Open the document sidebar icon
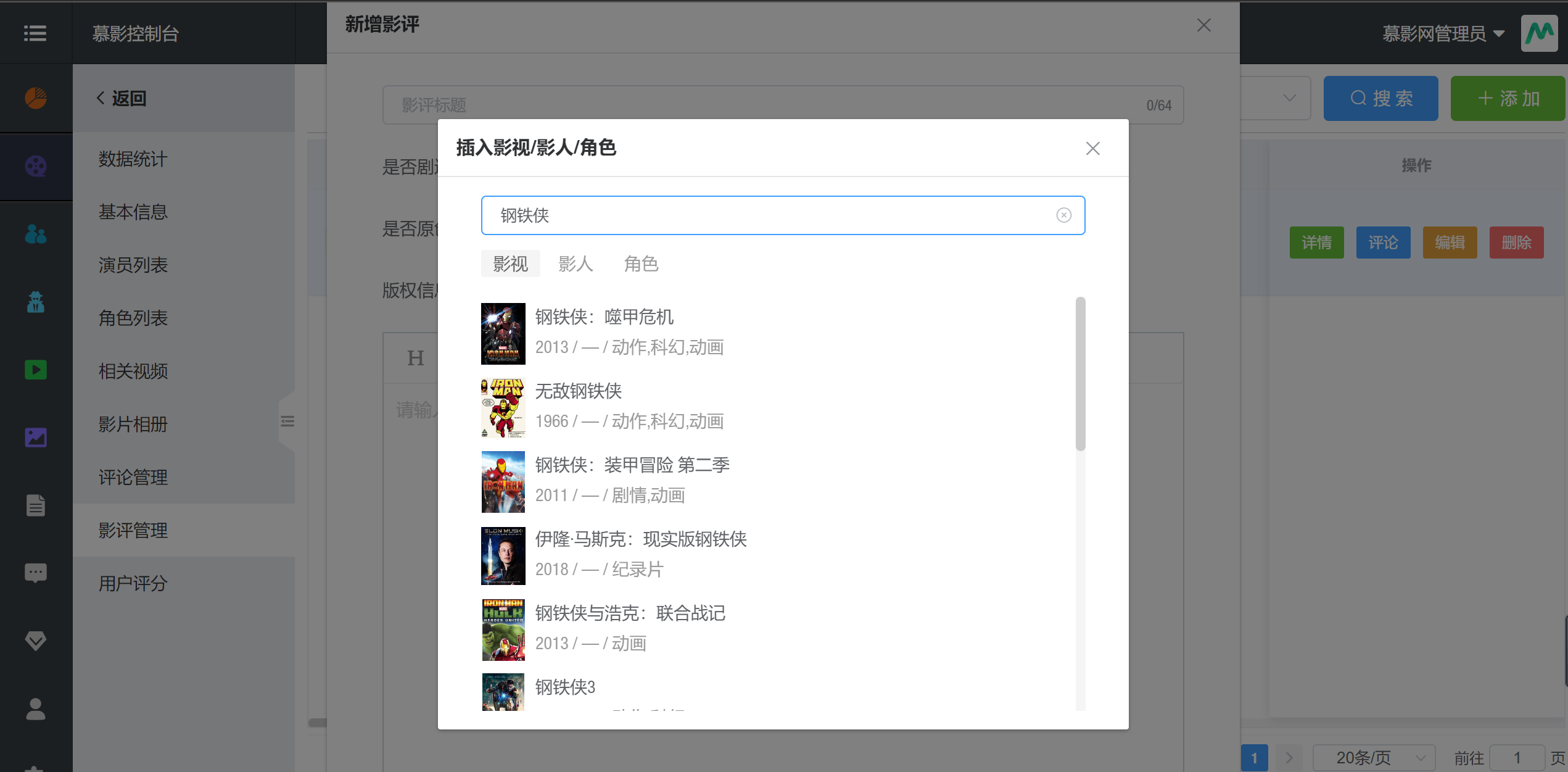The width and height of the screenshot is (1568, 772). pyautogui.click(x=36, y=505)
